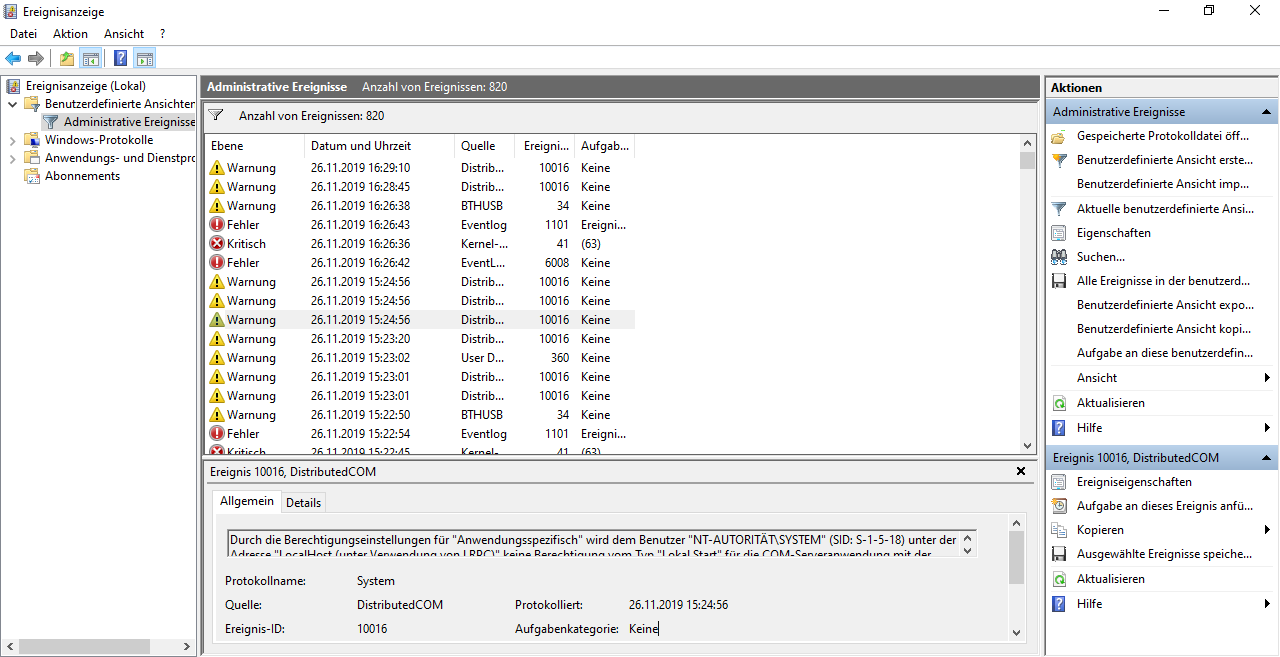The width and height of the screenshot is (1280, 657).
Task: Click the Ereignis-ID value 10016 in details
Action: [x=372, y=629]
